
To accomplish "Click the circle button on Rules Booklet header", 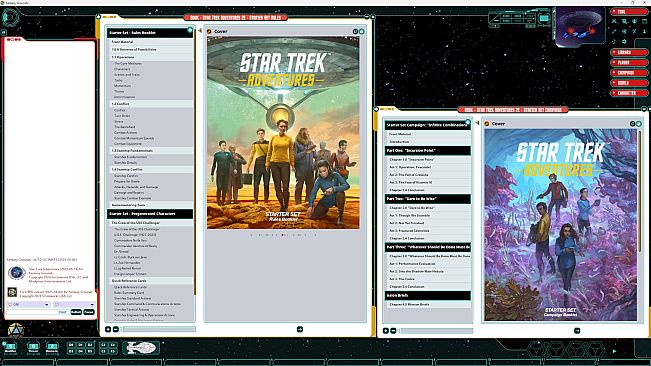I will pyautogui.click(x=190, y=30).
